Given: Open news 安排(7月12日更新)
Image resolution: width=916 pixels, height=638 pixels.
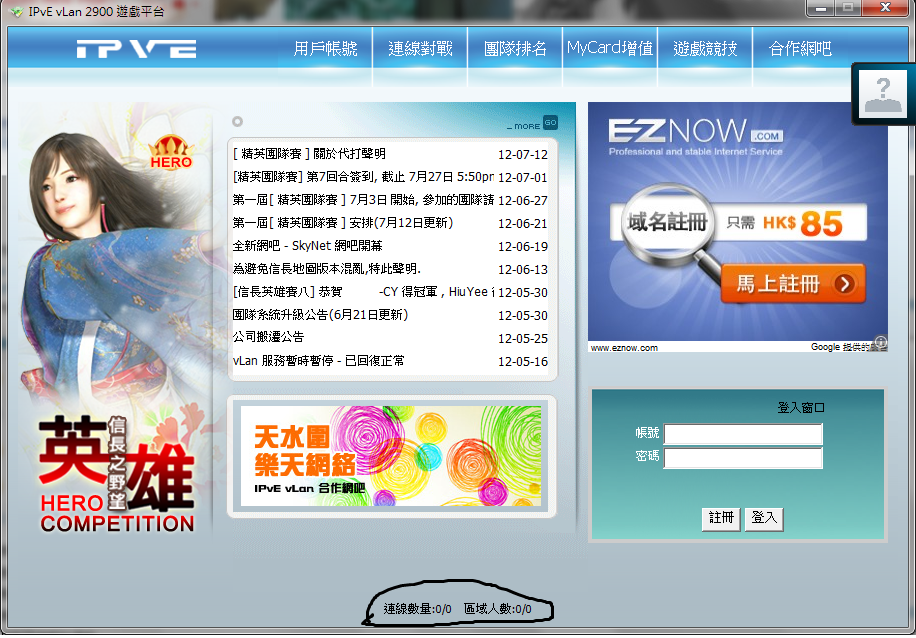Looking at the screenshot, I should pyautogui.click(x=343, y=223).
